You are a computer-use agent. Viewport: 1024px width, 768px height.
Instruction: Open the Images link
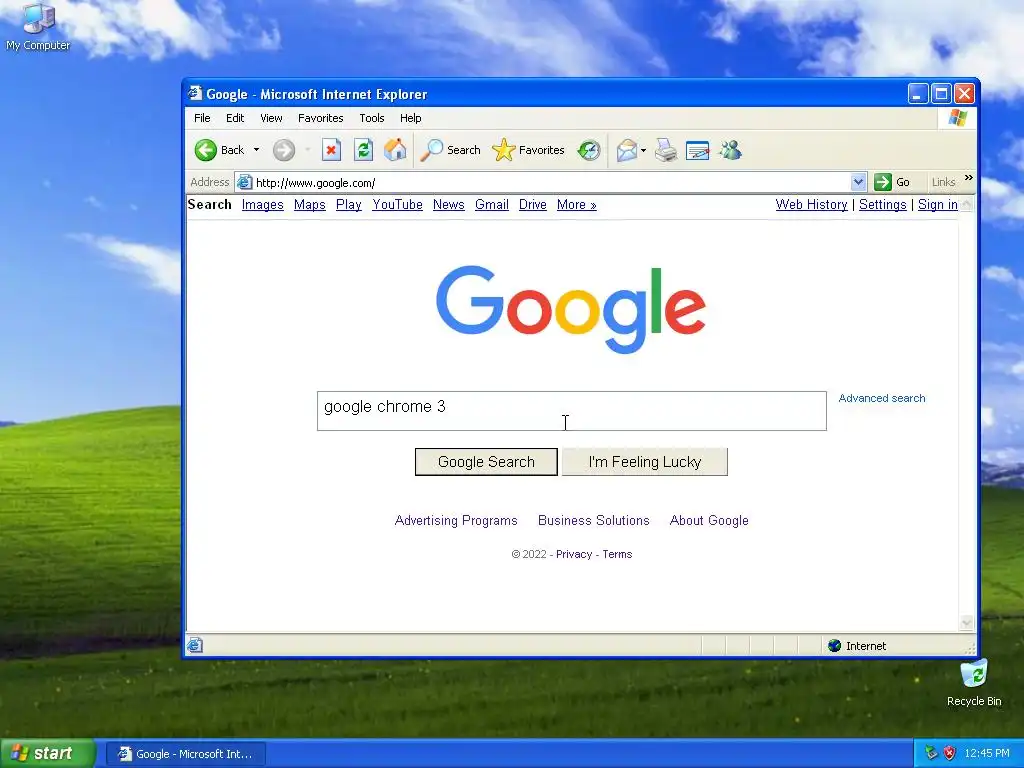(263, 204)
